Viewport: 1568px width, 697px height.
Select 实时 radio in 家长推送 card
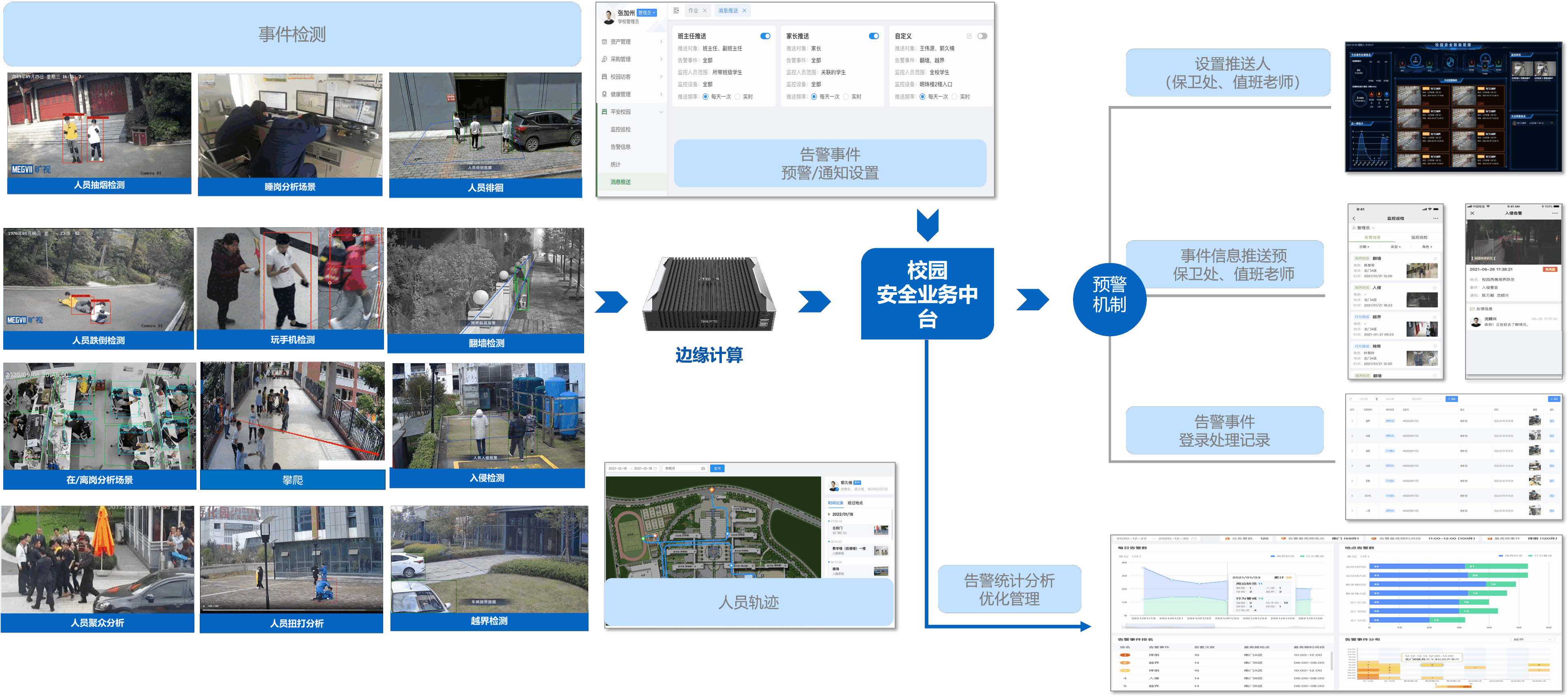[845, 97]
